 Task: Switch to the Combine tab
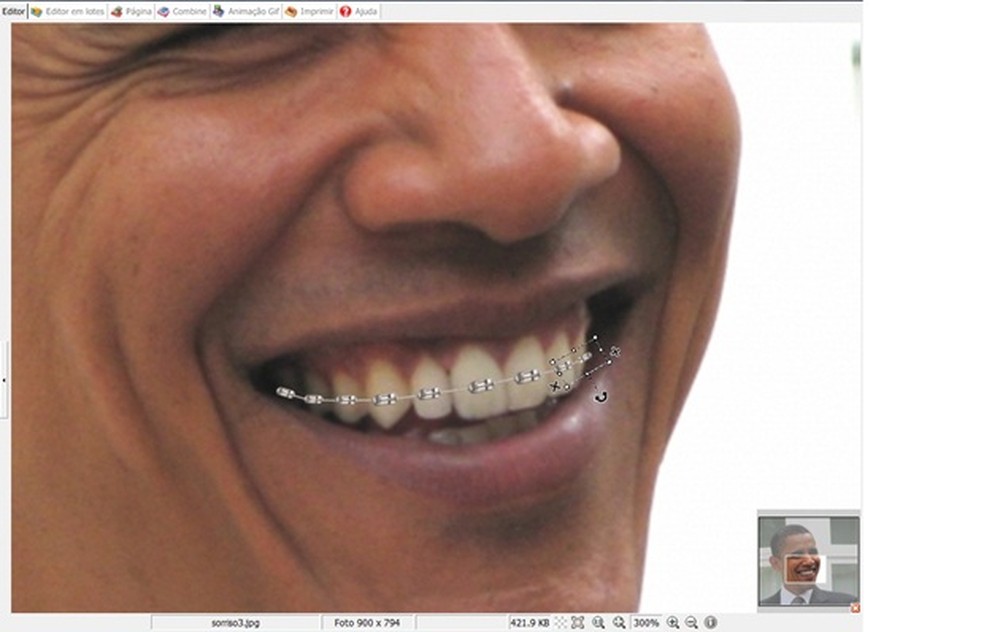[182, 11]
